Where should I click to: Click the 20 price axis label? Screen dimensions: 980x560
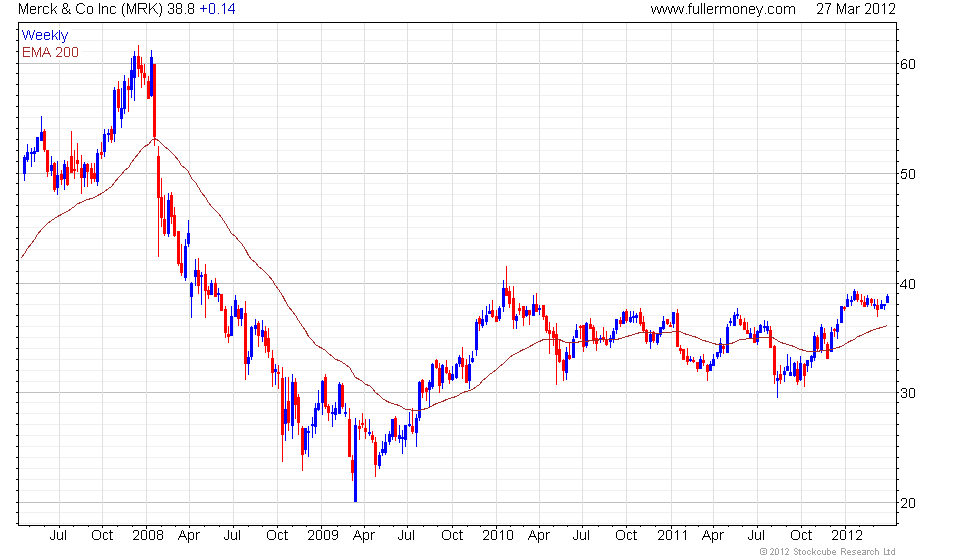pyautogui.click(x=908, y=503)
